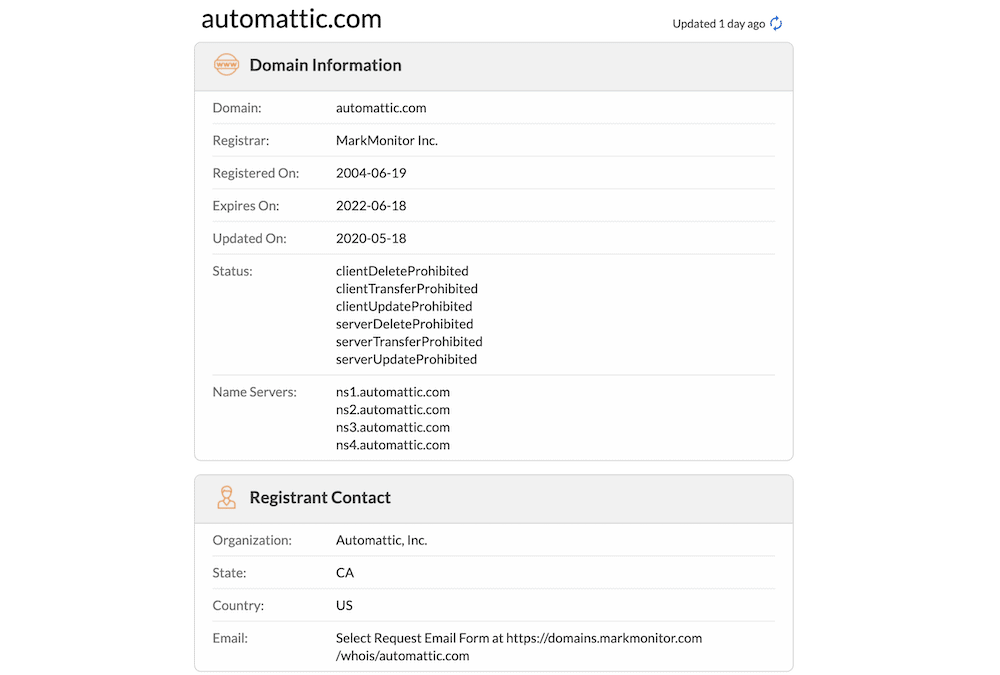
Task: Click the automattic.com page title
Action: coord(291,18)
